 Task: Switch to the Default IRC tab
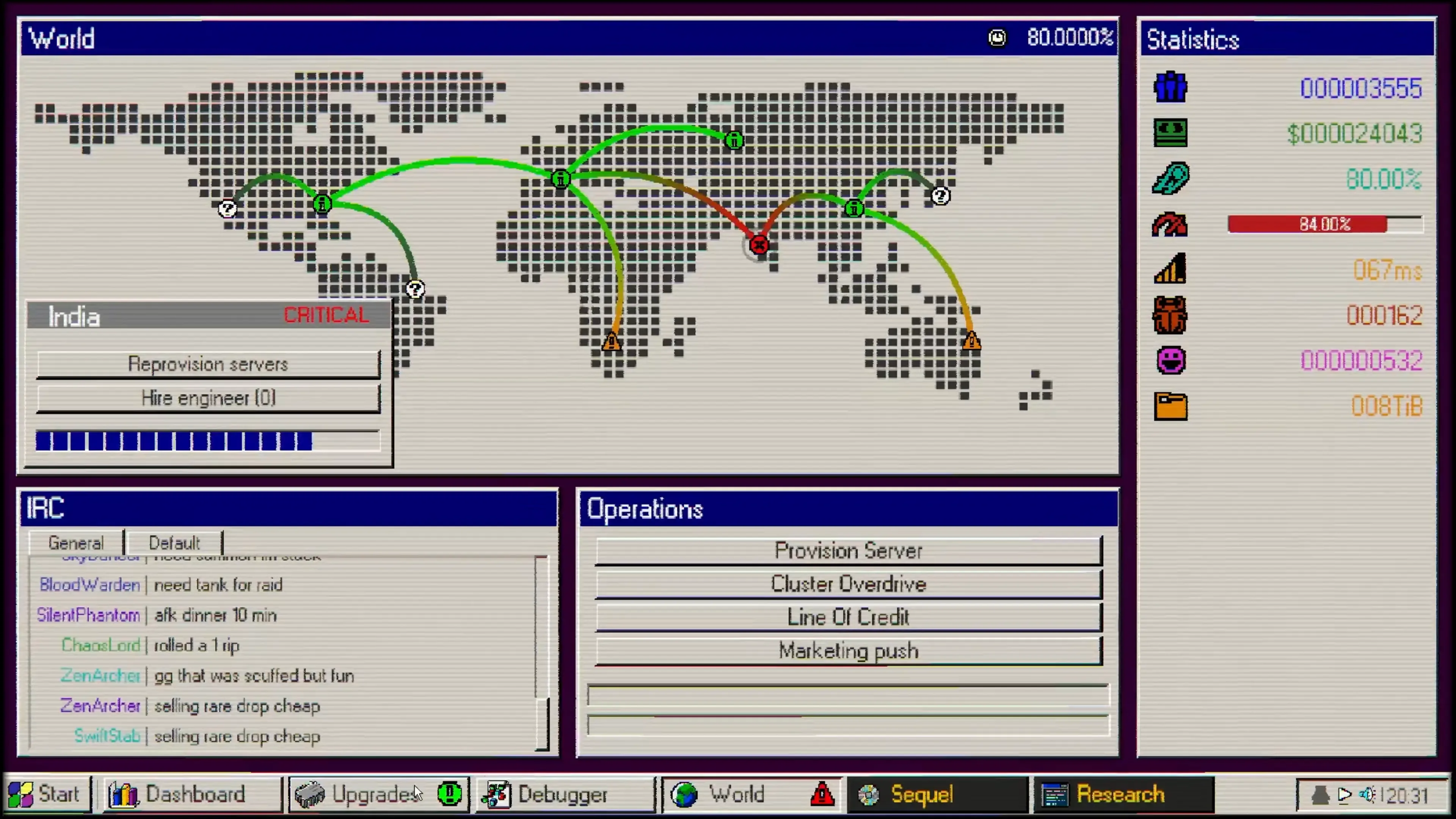coord(174,543)
